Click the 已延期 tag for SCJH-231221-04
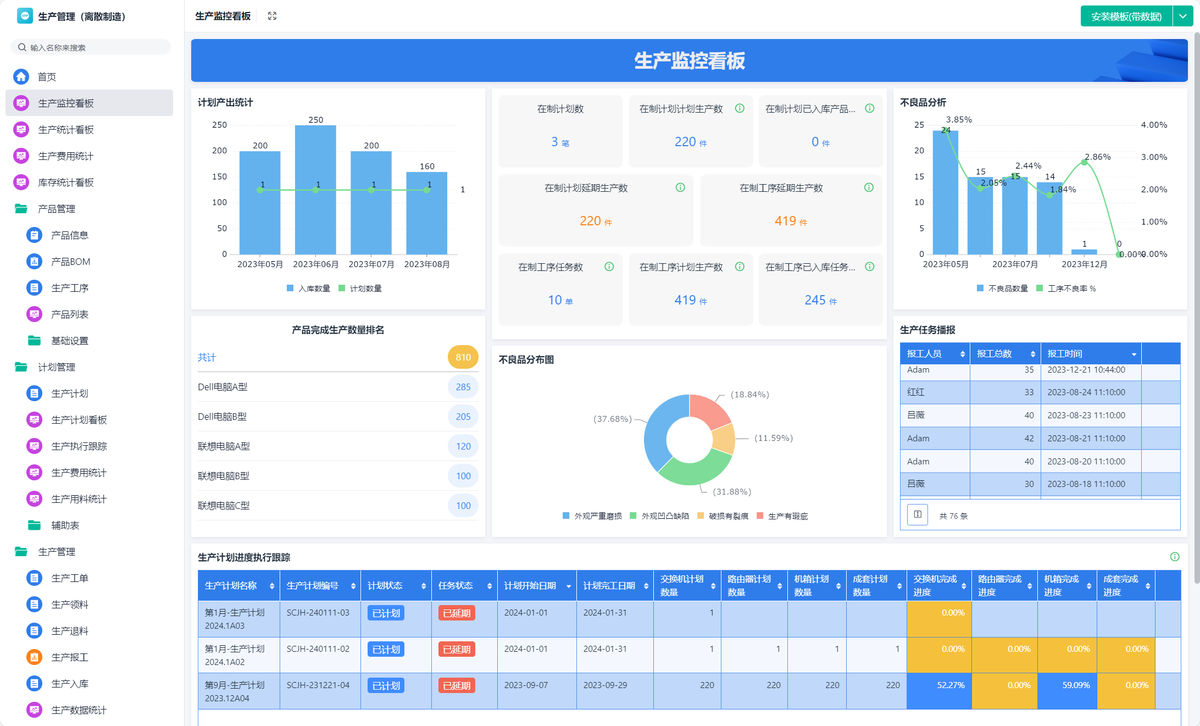This screenshot has height=726, width=1200. [456, 686]
